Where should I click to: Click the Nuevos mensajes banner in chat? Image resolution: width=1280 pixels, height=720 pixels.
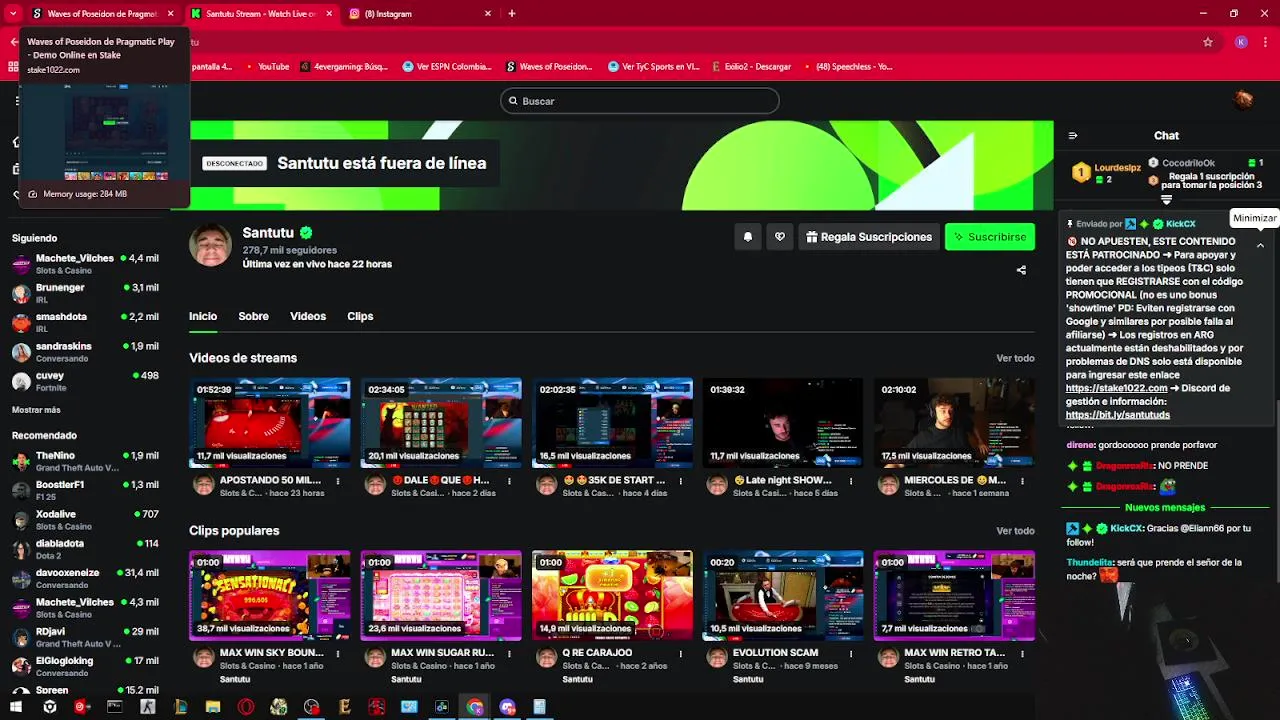pyautogui.click(x=1165, y=508)
